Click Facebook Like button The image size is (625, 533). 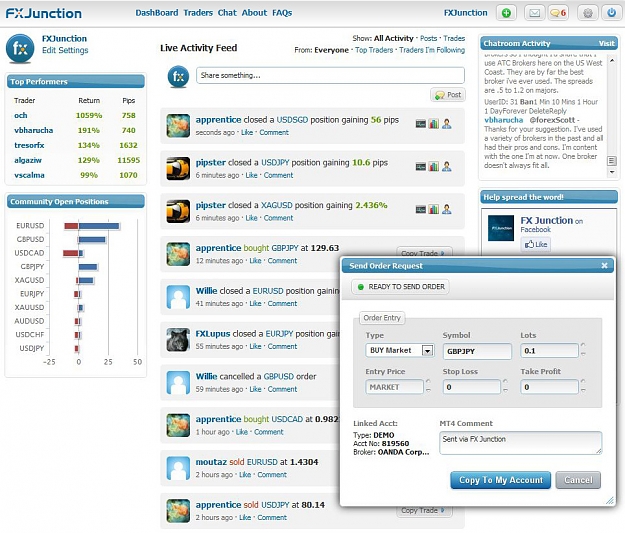pos(536,244)
